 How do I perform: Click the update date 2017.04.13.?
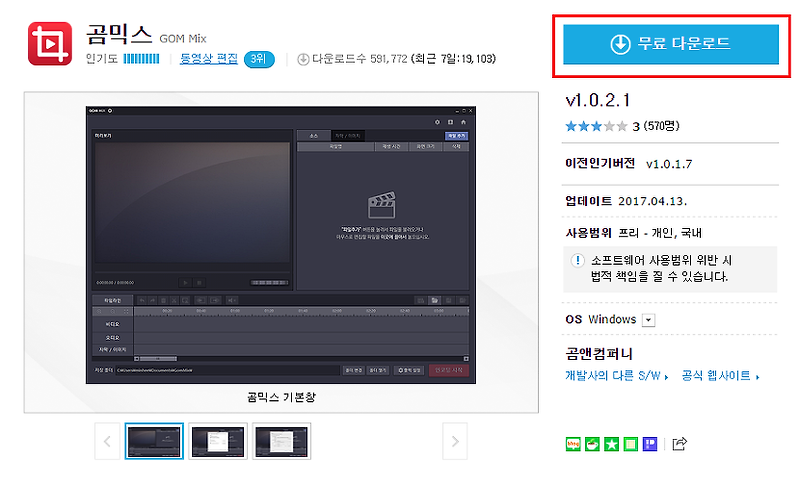click(x=653, y=201)
